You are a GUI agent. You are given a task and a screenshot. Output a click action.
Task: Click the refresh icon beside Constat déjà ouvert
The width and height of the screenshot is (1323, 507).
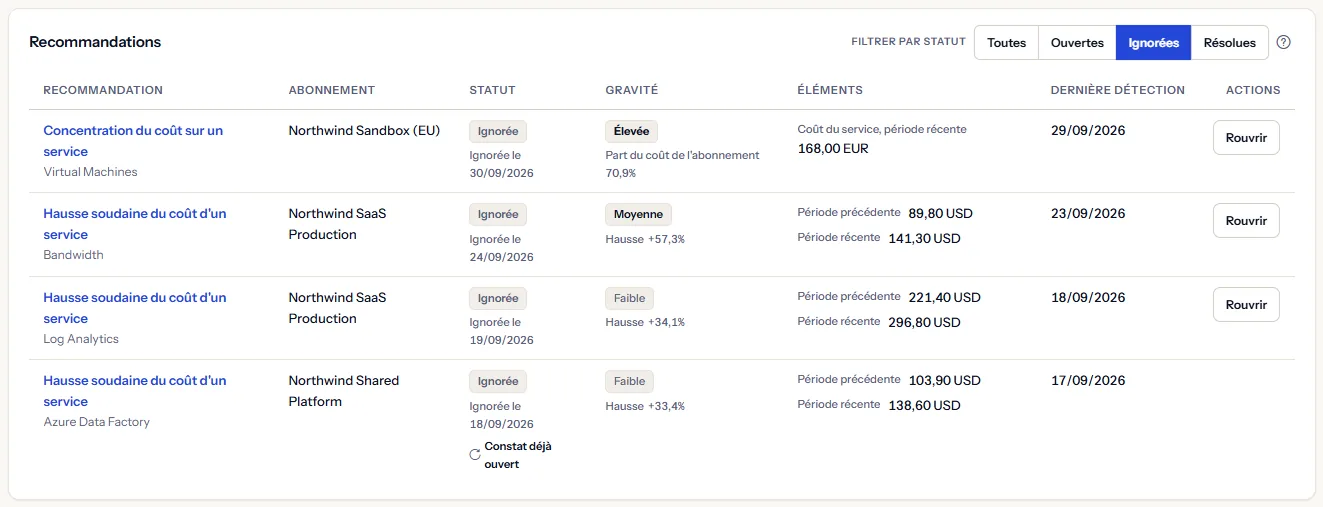(x=475, y=455)
